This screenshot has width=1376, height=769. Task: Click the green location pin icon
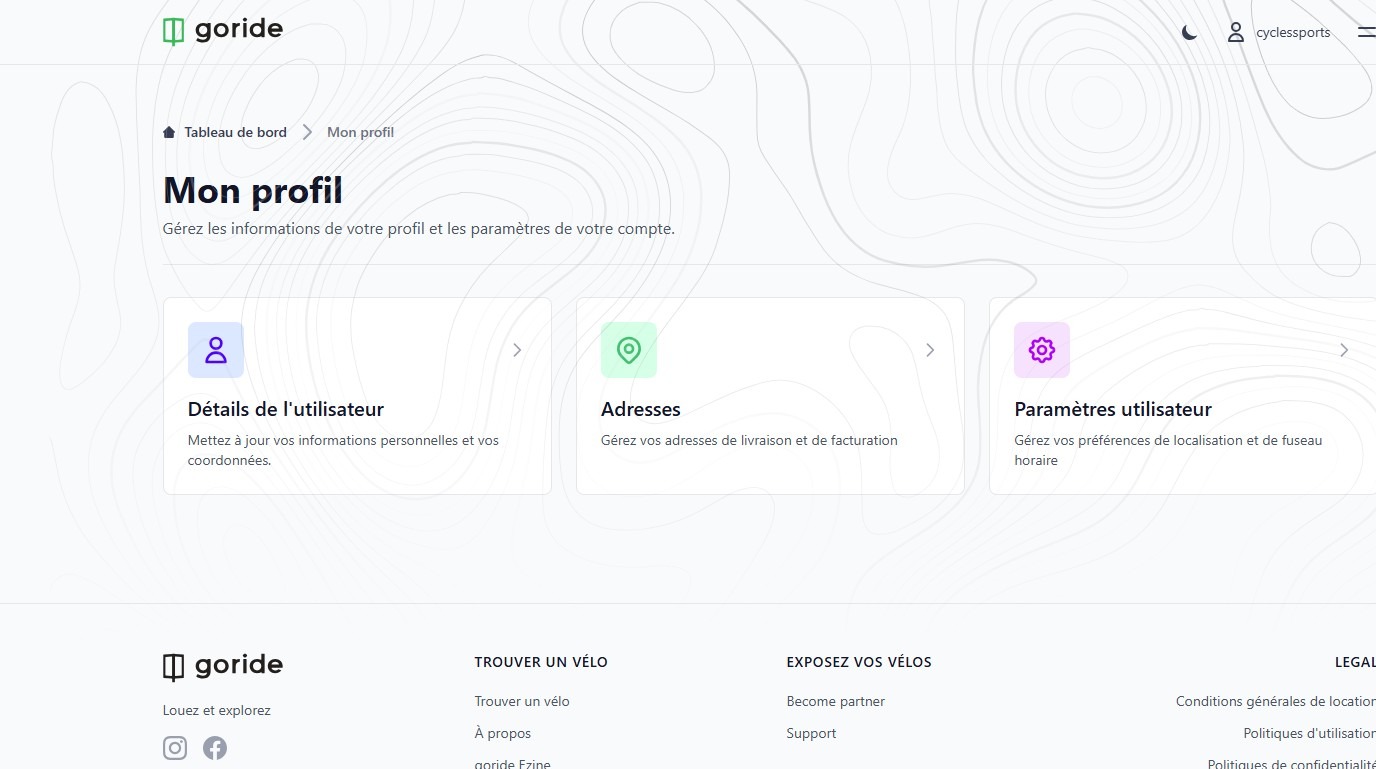629,350
